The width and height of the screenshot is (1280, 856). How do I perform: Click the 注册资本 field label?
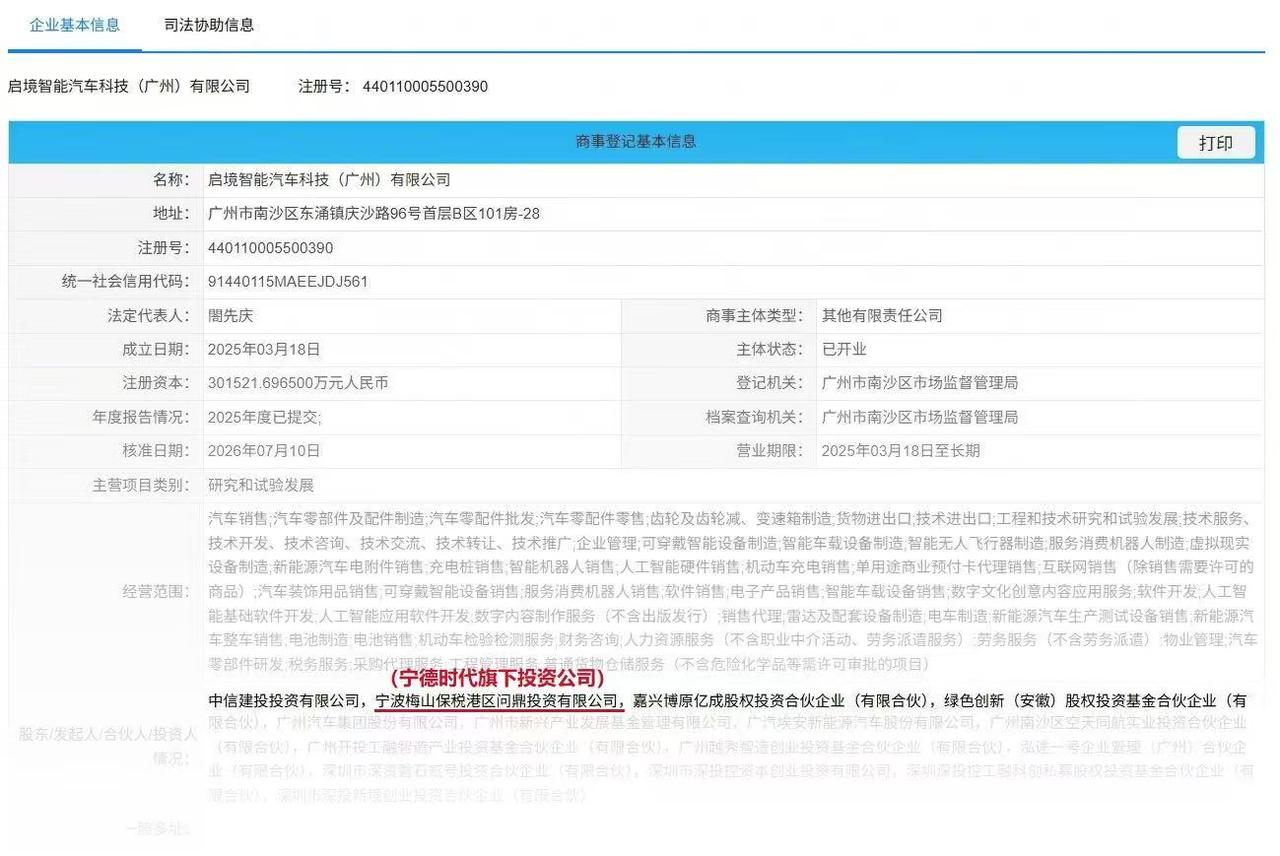(156, 383)
